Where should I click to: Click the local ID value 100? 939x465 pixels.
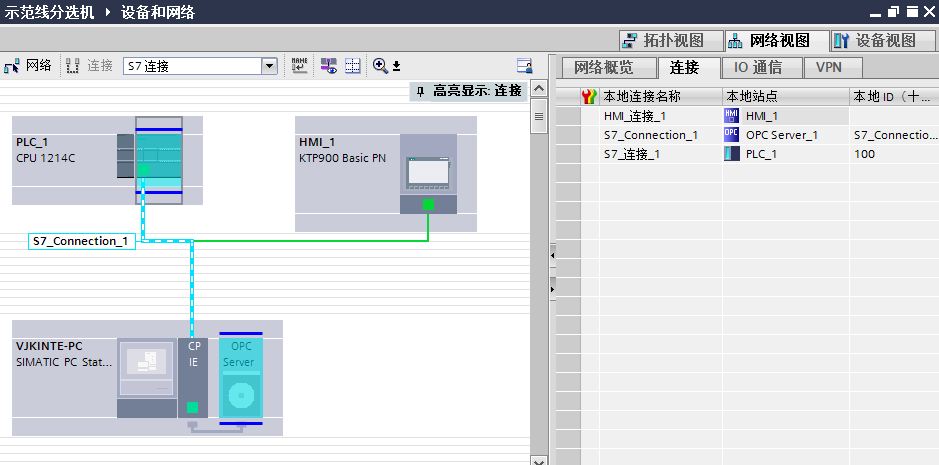[x=865, y=154]
